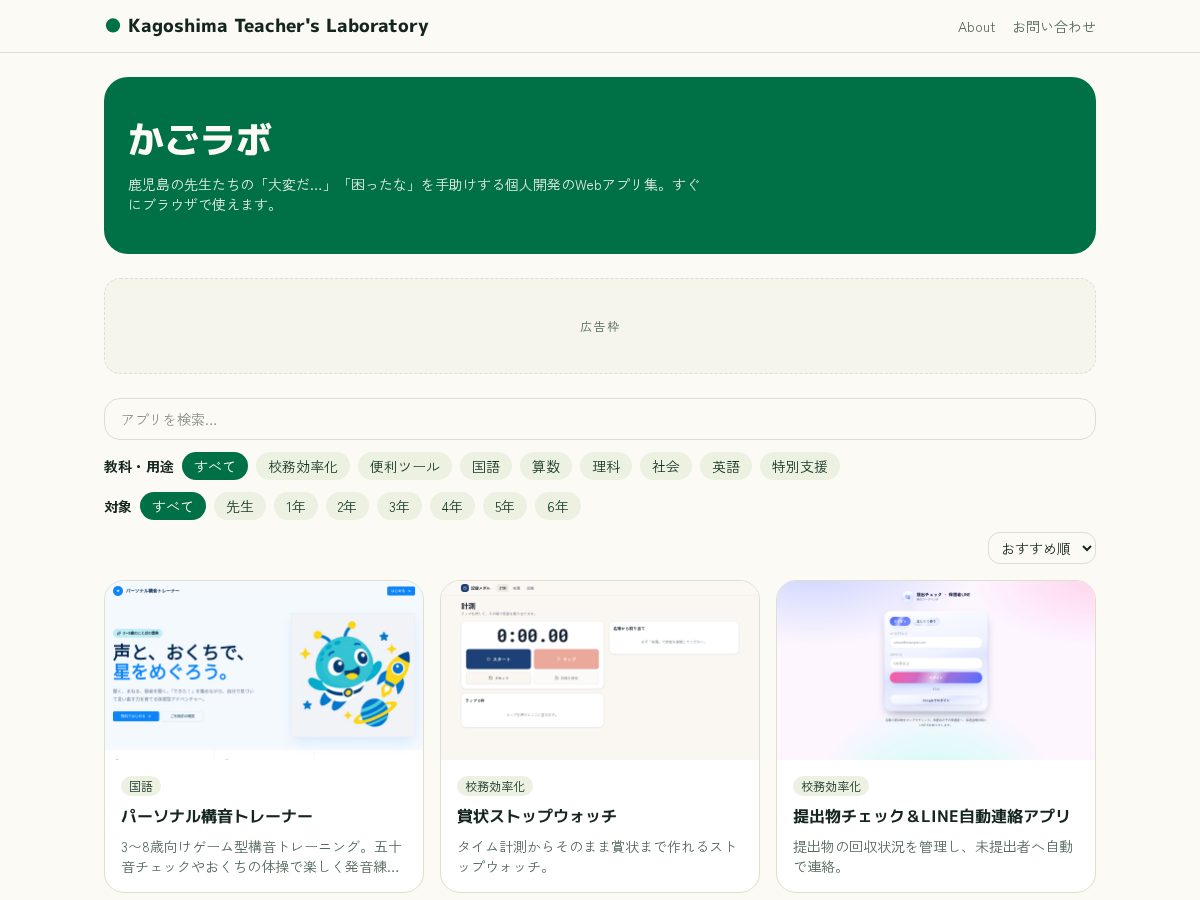
Task: Click the 賞状ストップウォッチ title
Action: [537, 816]
